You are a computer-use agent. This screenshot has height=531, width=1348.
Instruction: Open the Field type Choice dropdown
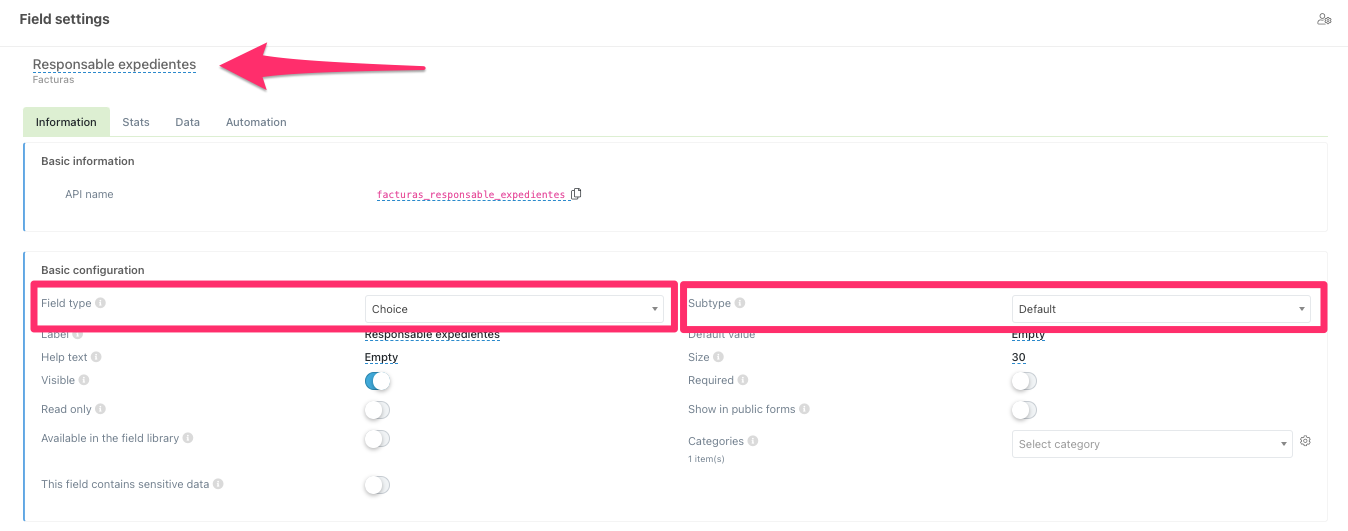(x=514, y=309)
